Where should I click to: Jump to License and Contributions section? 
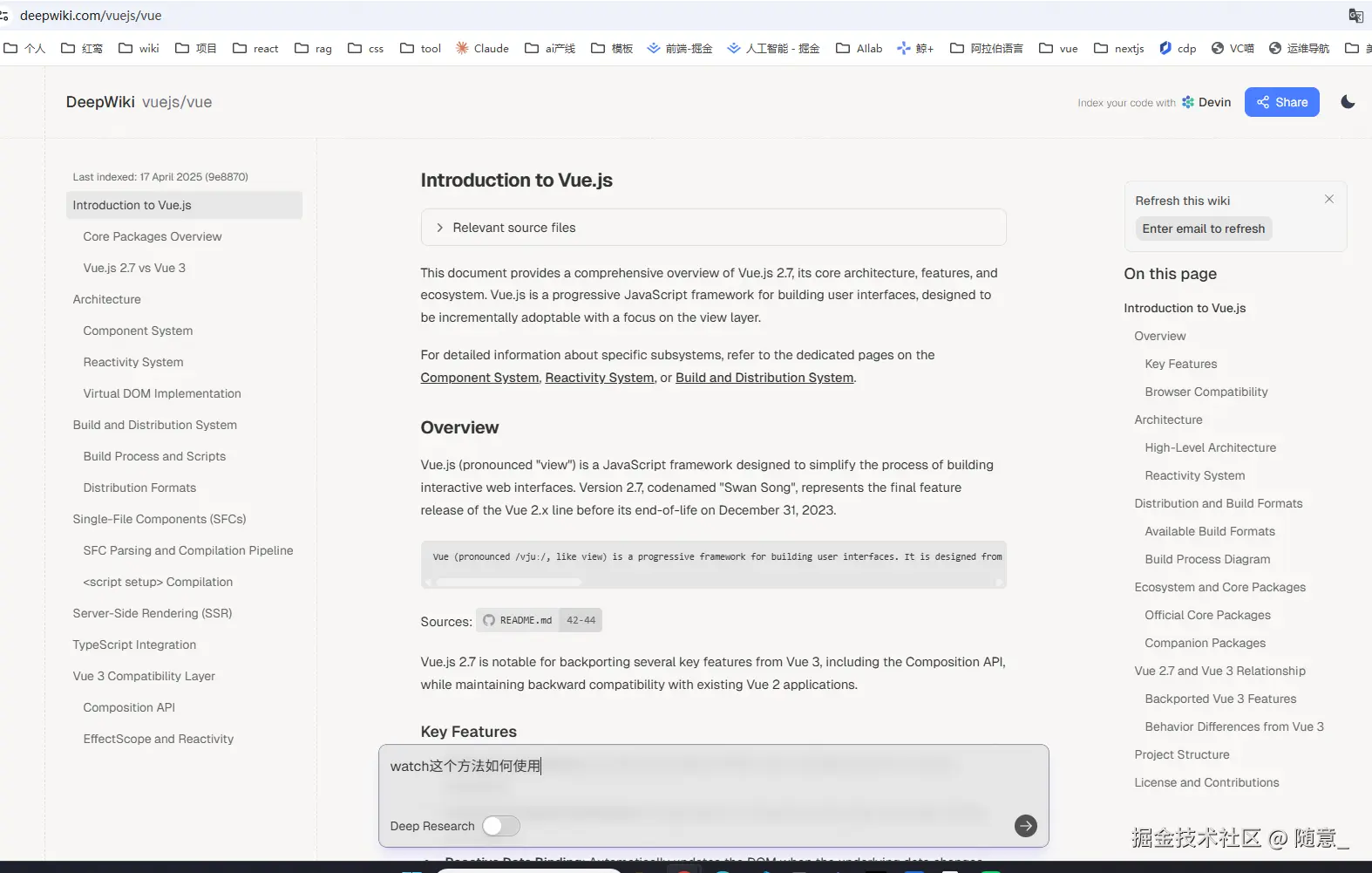tap(1207, 782)
